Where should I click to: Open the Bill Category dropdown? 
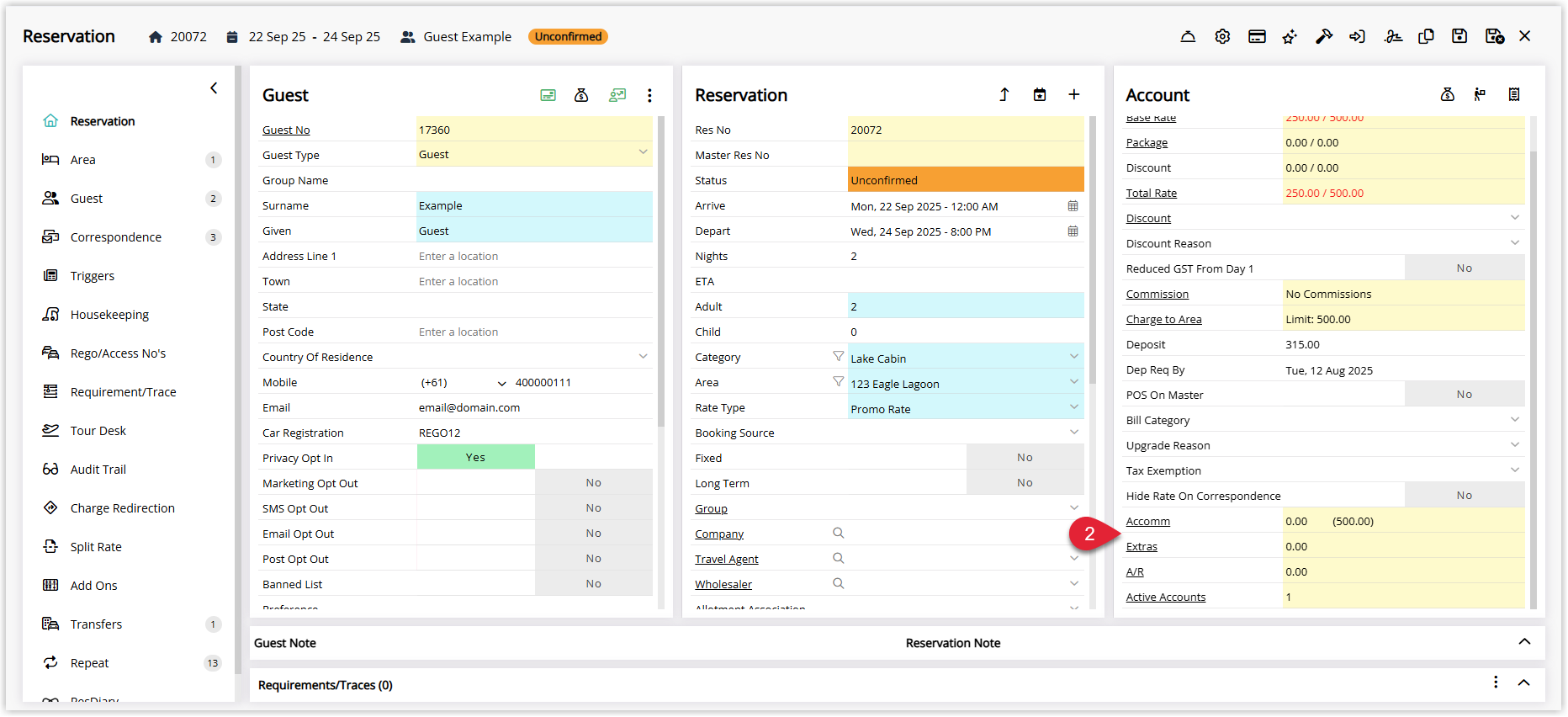[1515, 420]
